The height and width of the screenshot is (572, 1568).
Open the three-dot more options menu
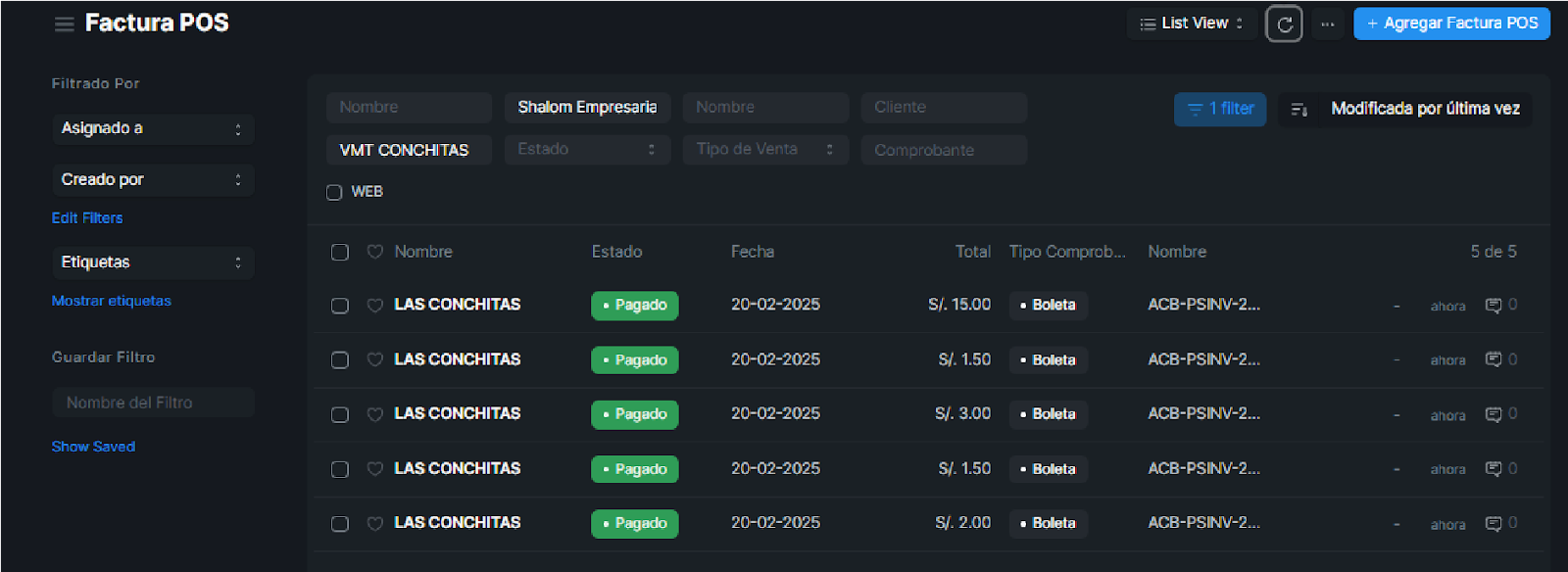click(x=1327, y=24)
